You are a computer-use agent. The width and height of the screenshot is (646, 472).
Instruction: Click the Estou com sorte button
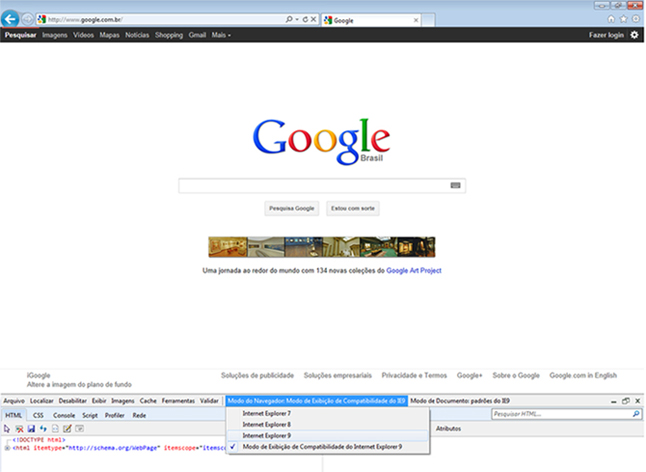pyautogui.click(x=353, y=208)
